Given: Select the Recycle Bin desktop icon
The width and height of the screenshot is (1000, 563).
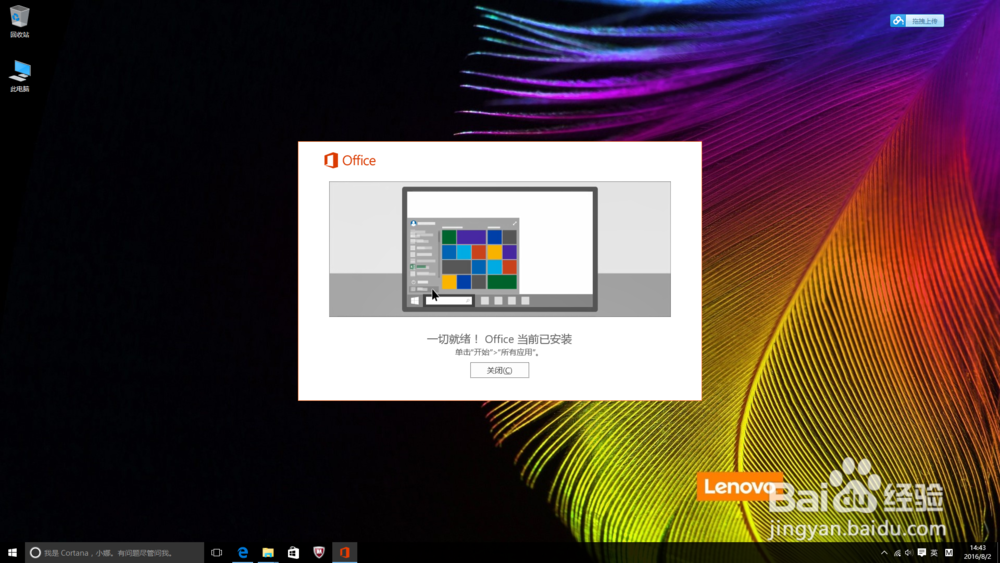Looking at the screenshot, I should point(20,22).
